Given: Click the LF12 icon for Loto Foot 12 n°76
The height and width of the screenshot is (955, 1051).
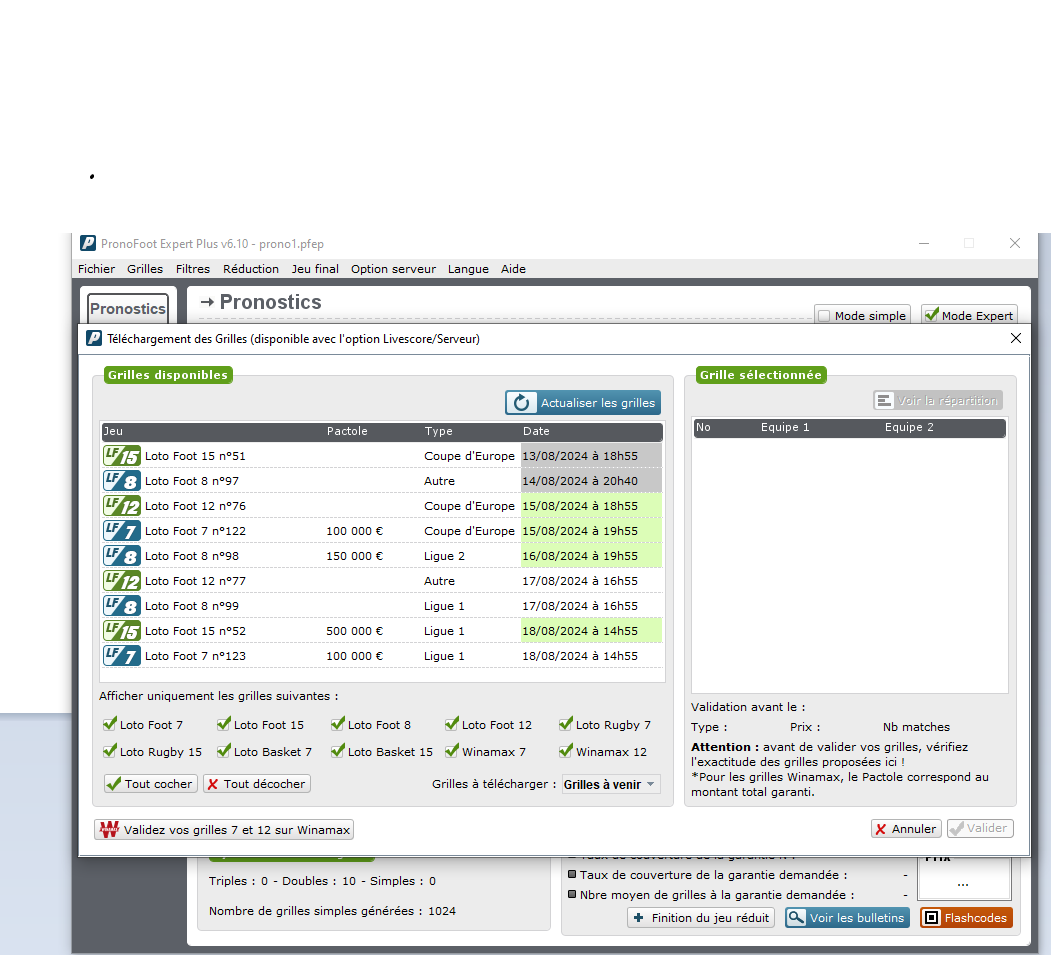Looking at the screenshot, I should [121, 506].
